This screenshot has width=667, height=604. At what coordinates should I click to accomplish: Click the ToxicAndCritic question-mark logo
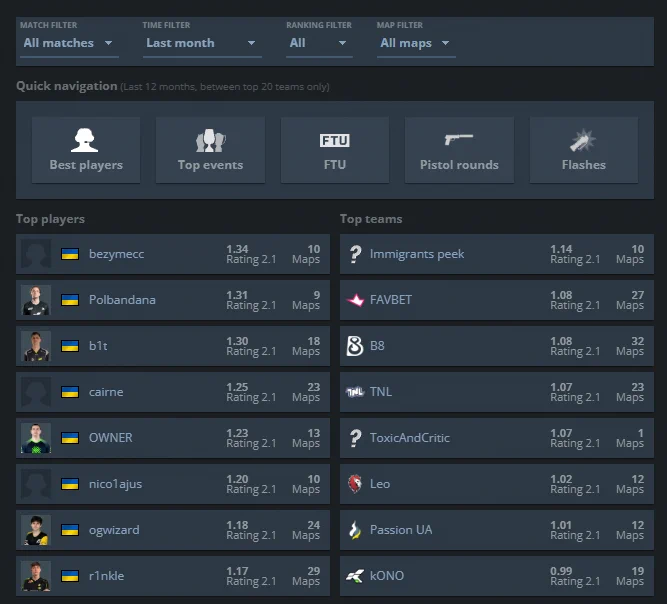[355, 438]
